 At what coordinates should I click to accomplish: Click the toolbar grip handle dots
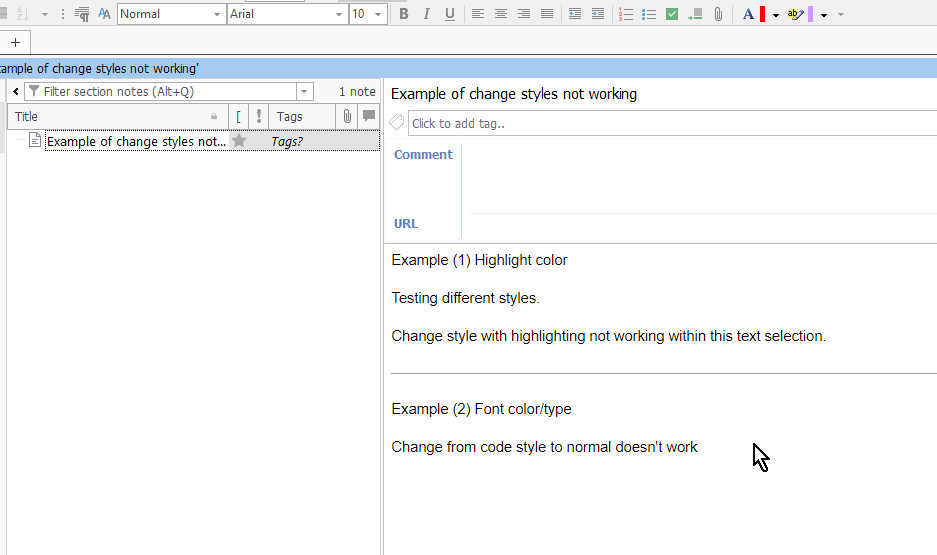click(63, 14)
